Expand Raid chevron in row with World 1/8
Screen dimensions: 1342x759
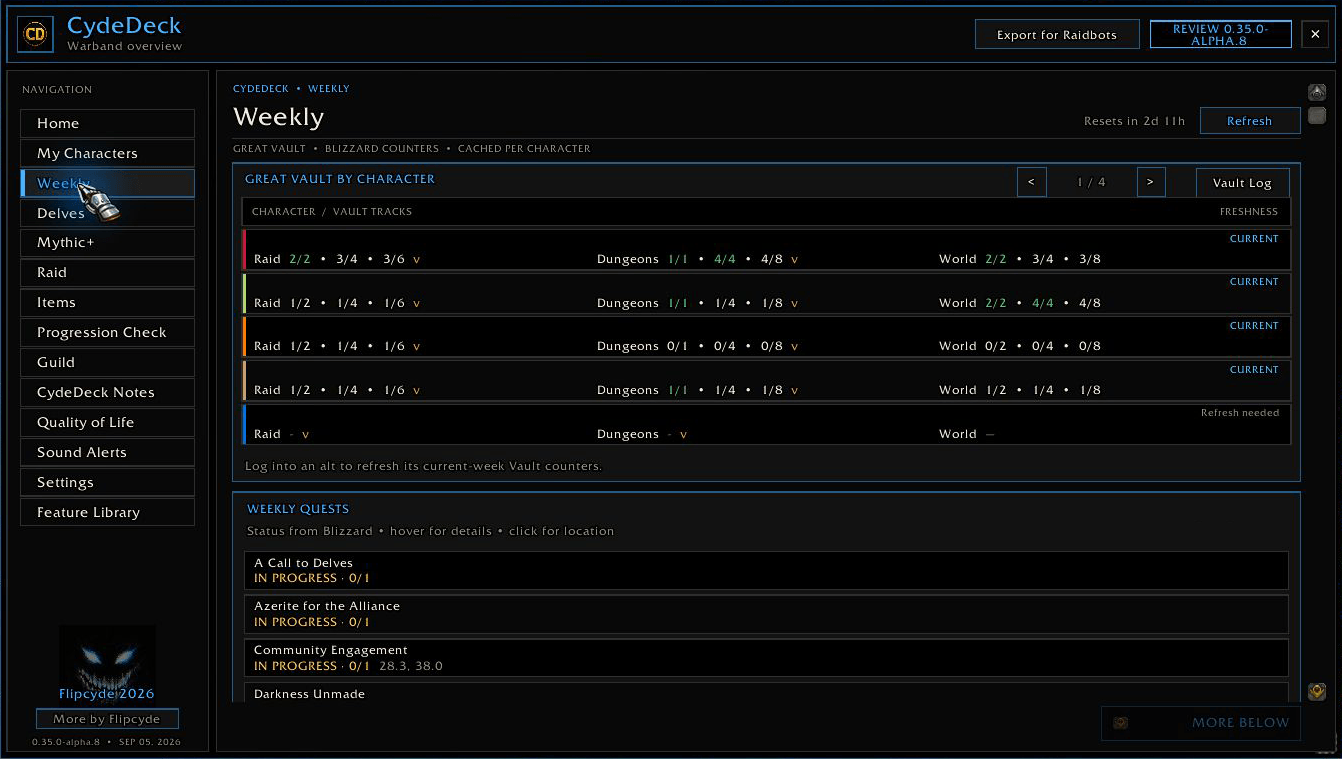click(417, 391)
